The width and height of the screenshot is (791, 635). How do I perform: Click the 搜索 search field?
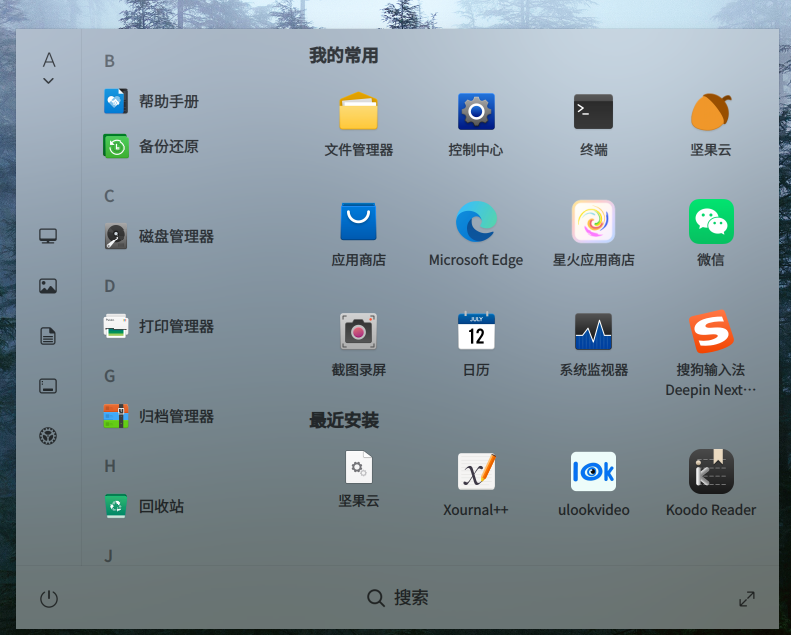click(398, 598)
